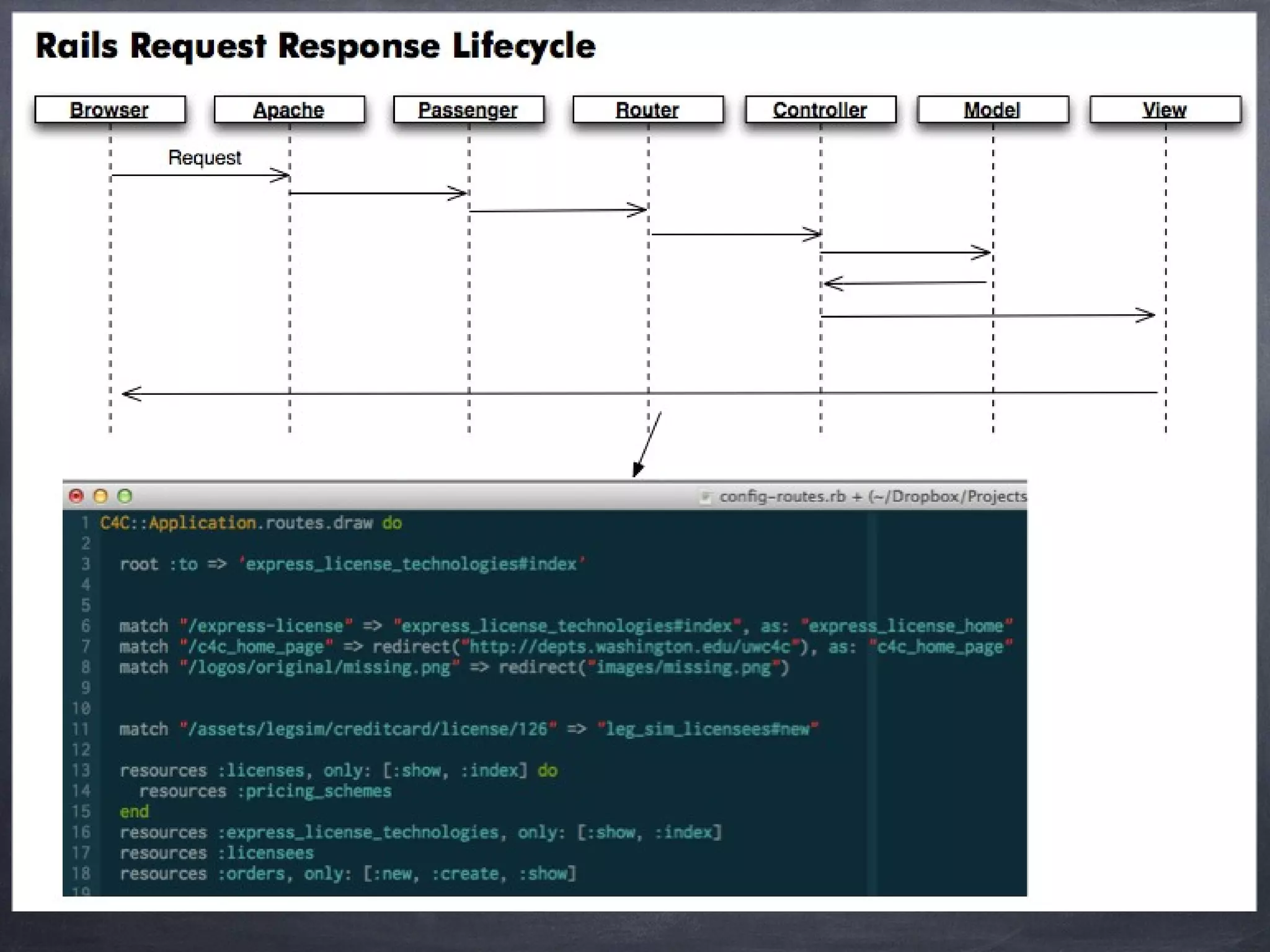Click the "config-routes.rb" window title text
The width and height of the screenshot is (1270, 952).
click(783, 496)
